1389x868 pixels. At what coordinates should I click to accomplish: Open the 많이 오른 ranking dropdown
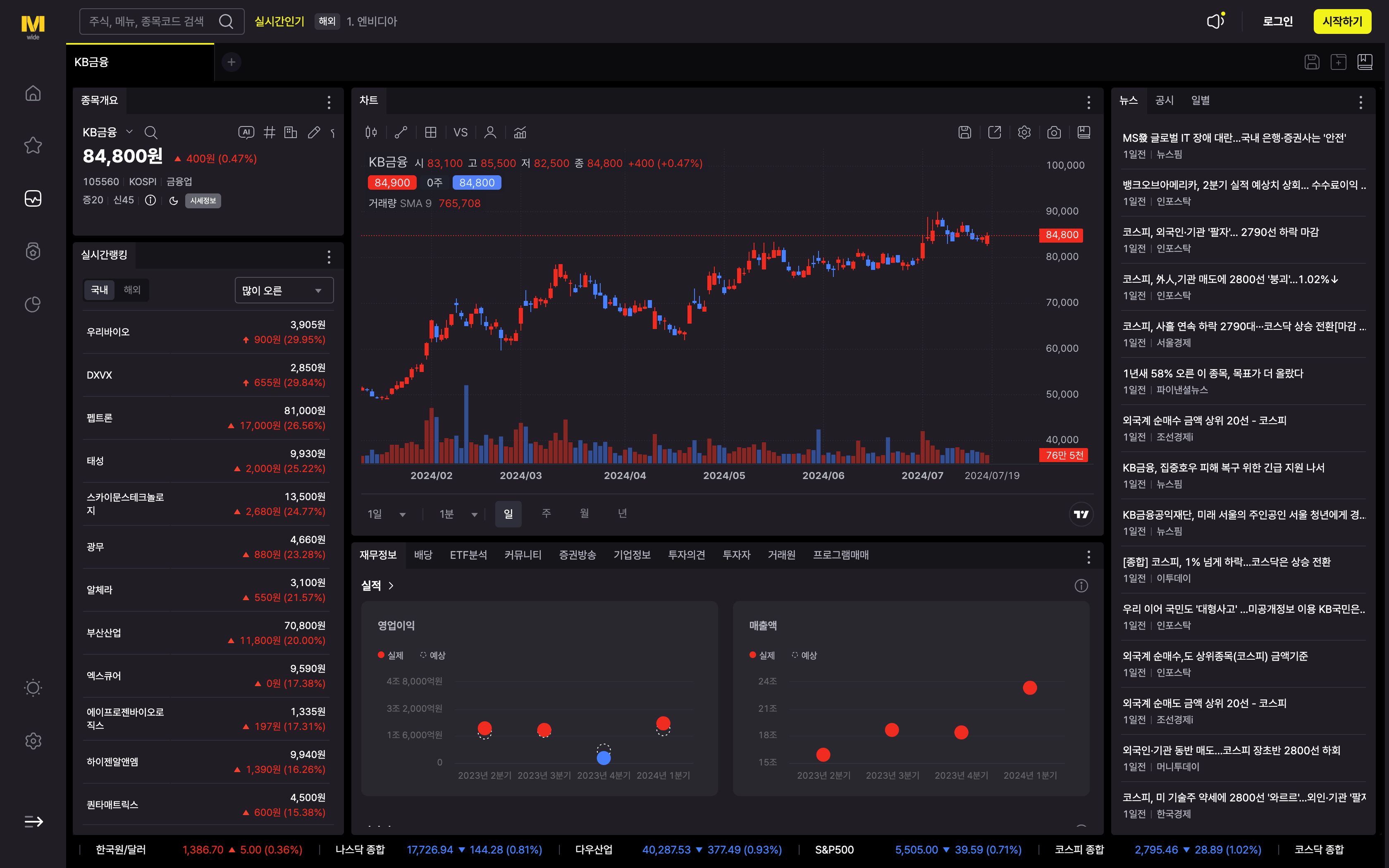(284, 291)
